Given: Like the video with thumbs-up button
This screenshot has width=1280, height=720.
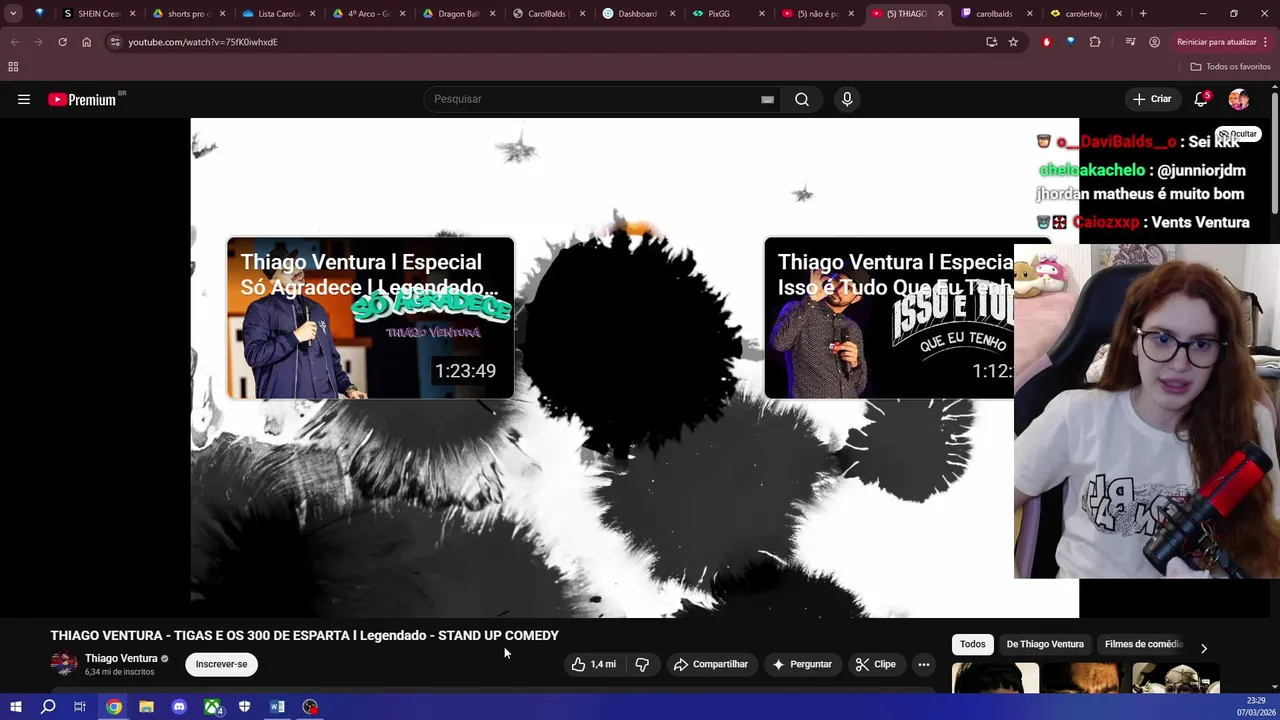Looking at the screenshot, I should click(594, 664).
